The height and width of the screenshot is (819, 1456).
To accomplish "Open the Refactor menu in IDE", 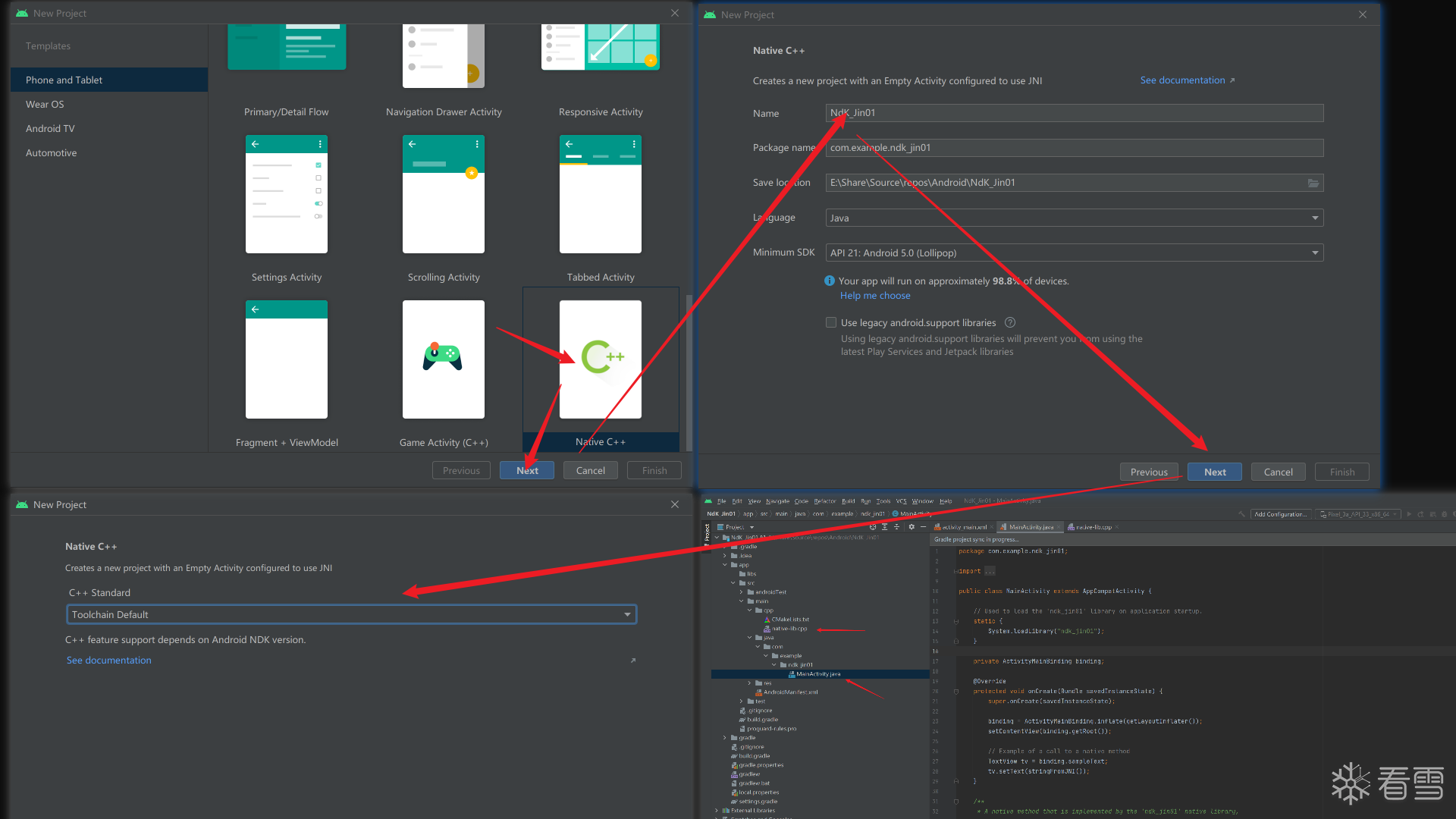I will click(x=824, y=501).
